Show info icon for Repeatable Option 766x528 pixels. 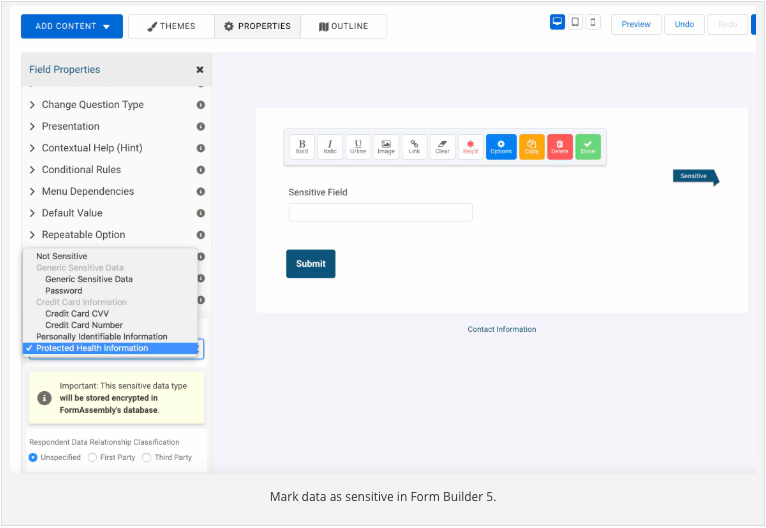(201, 235)
